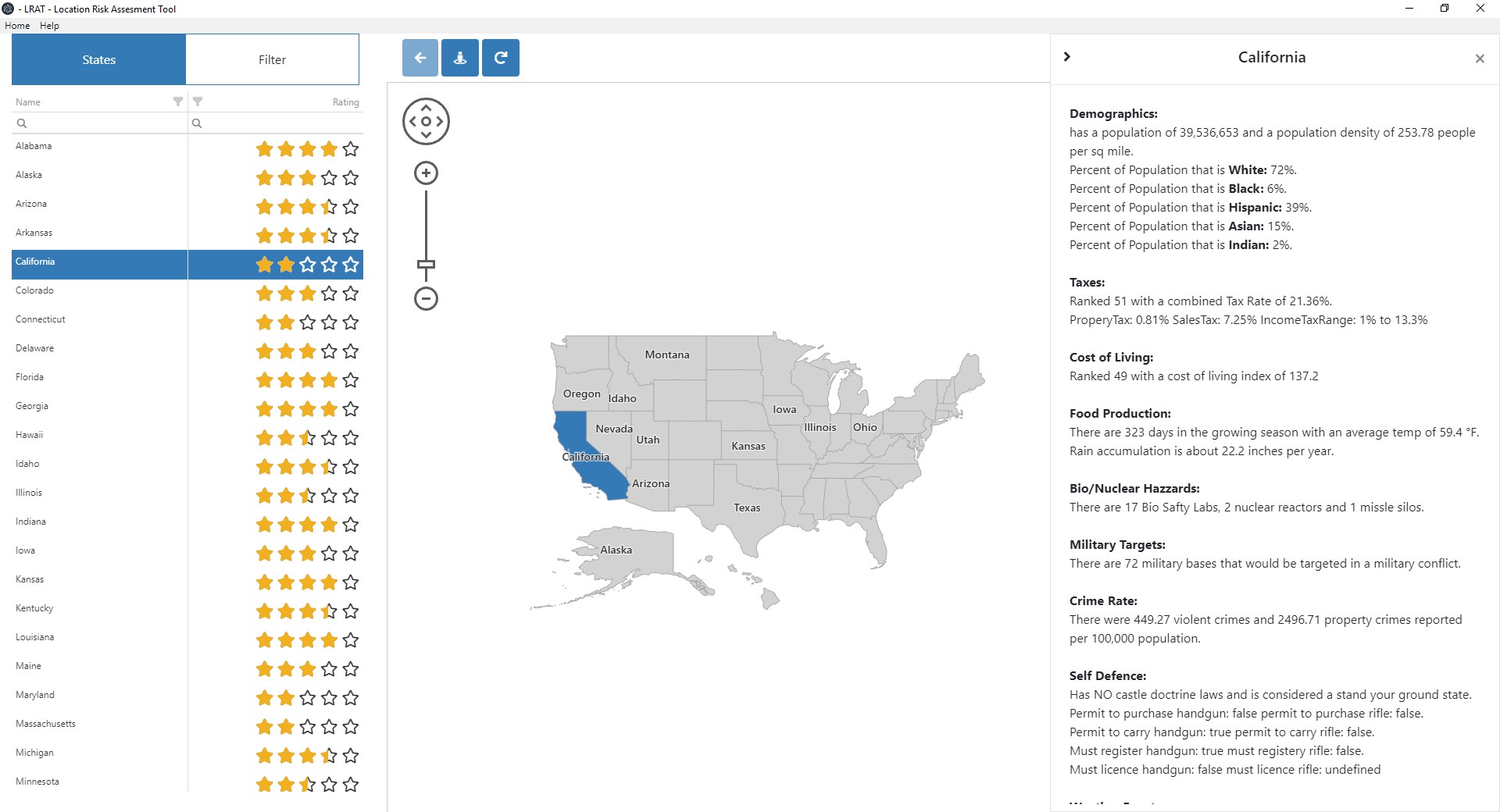Click the map zoom slider handle
Viewport: 1500px width, 812px height.
(426, 265)
